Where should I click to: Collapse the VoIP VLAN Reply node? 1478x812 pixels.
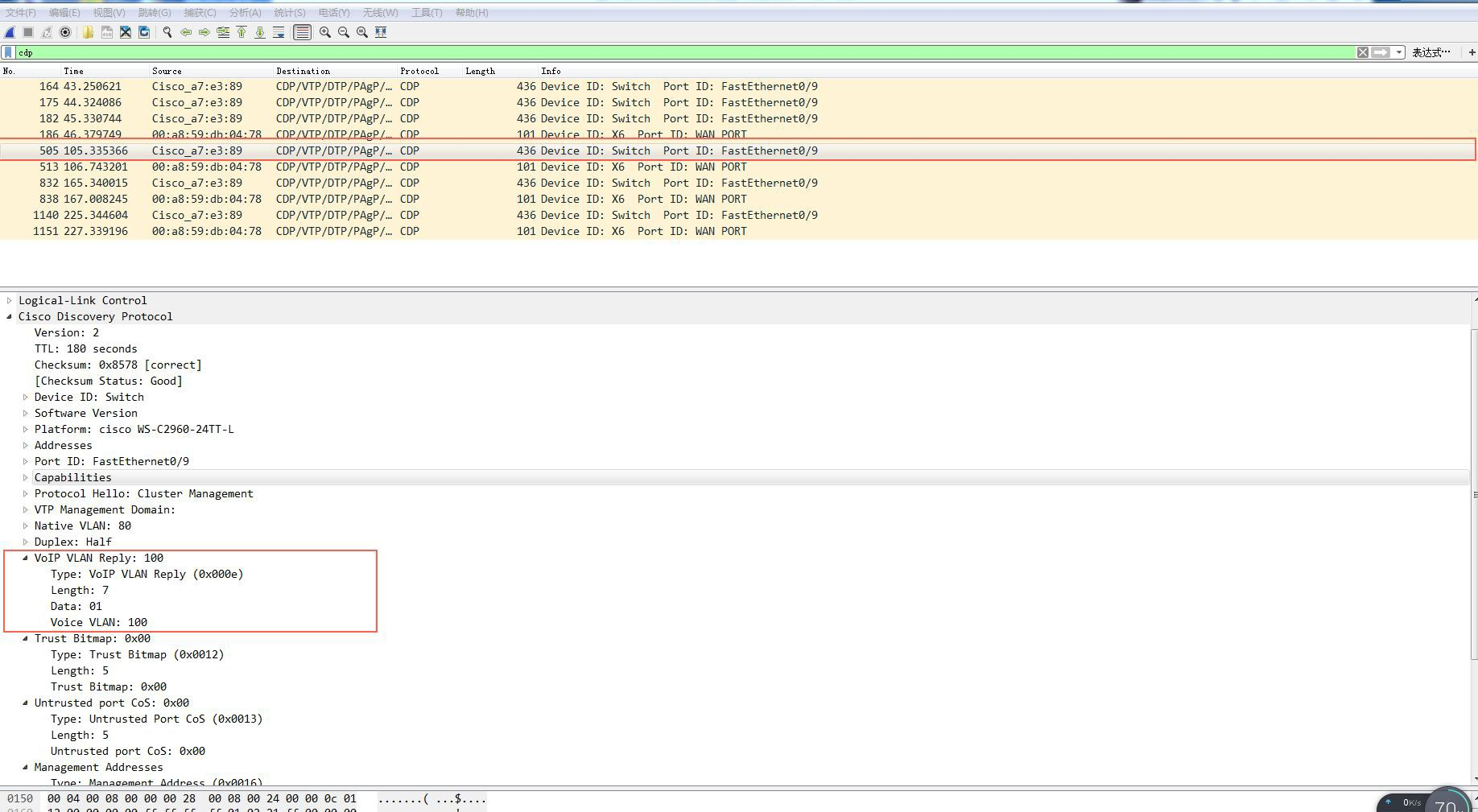pyautogui.click(x=26, y=558)
